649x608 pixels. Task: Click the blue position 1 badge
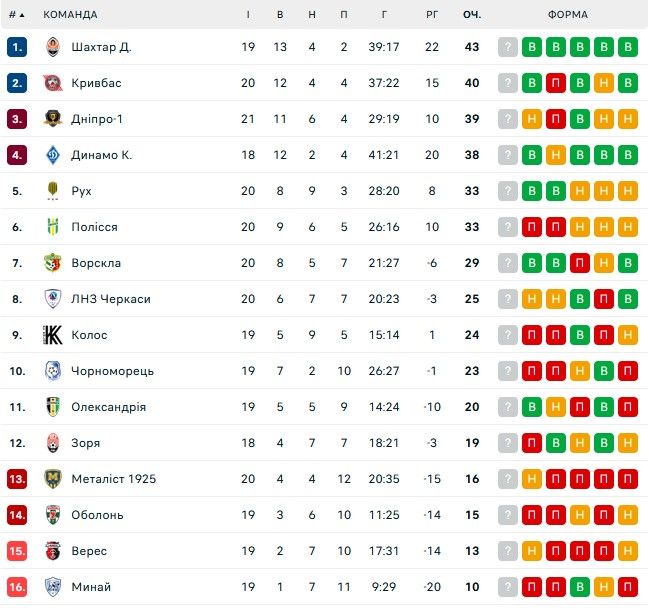point(17,47)
